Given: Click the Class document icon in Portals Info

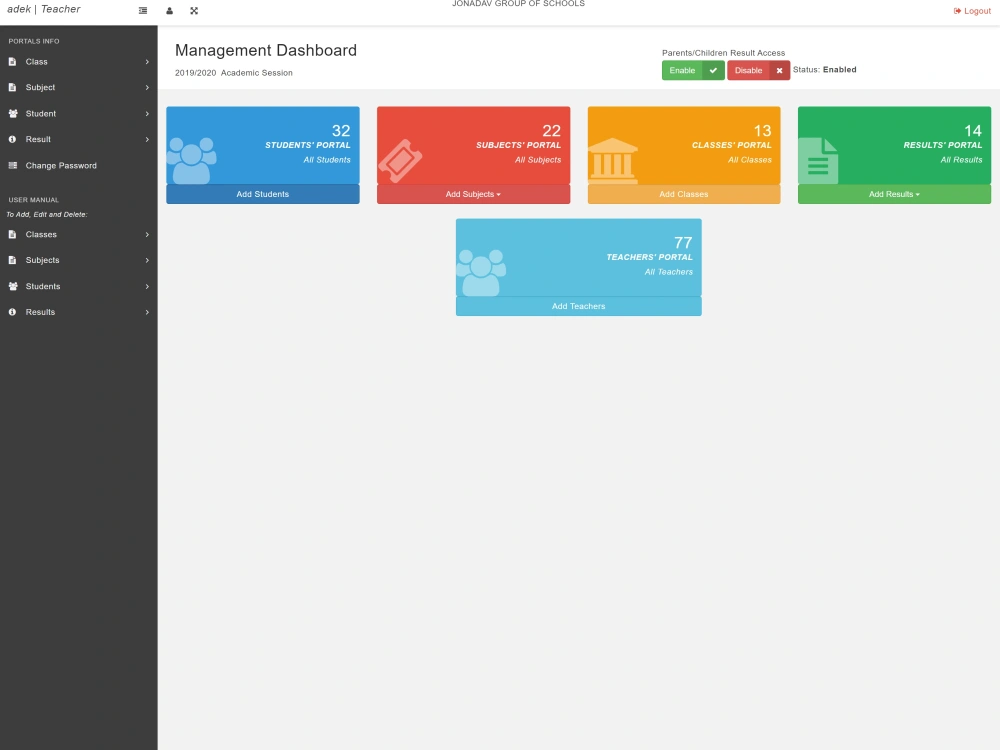Looking at the screenshot, I should point(12,62).
